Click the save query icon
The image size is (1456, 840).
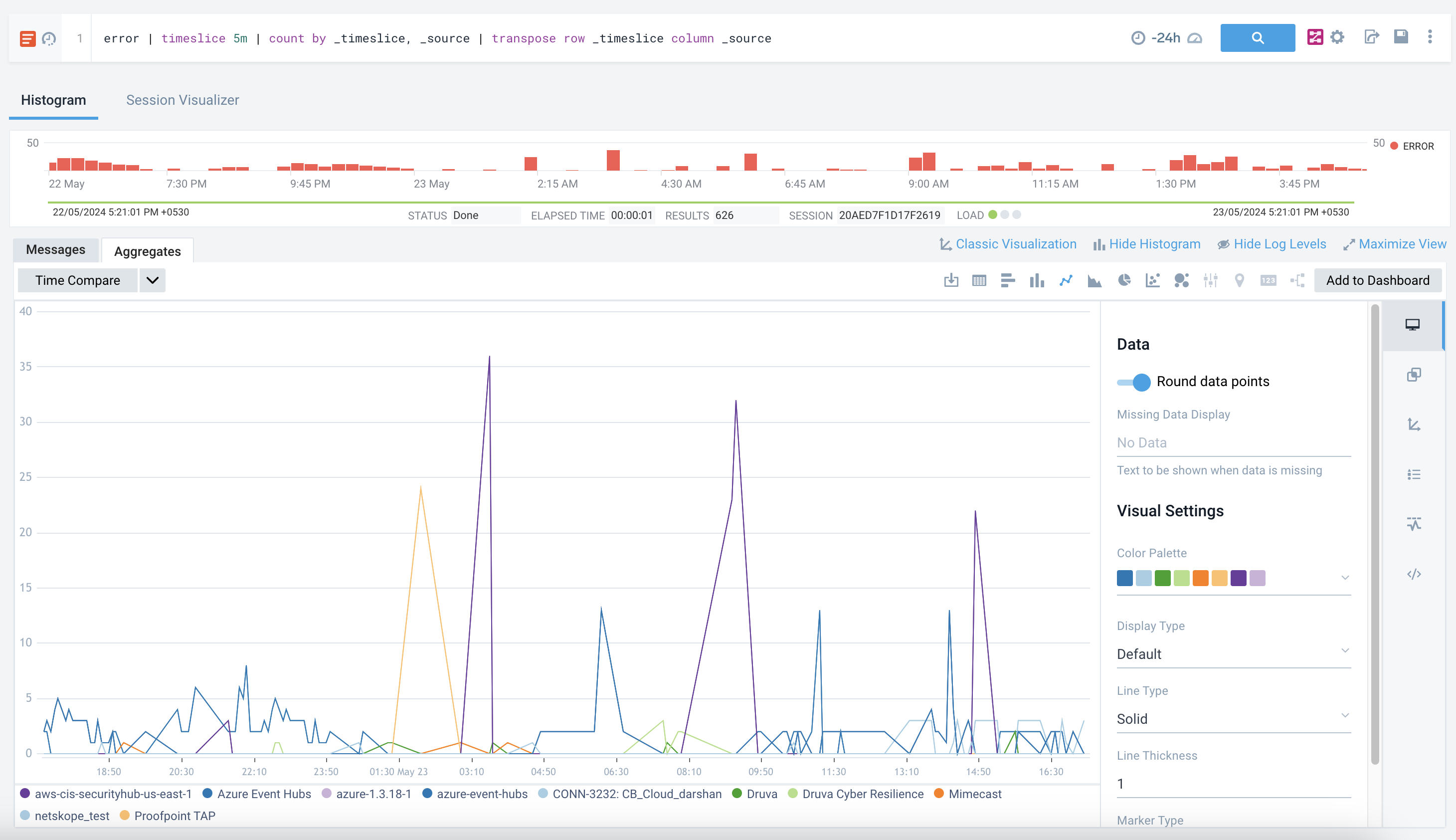coord(1402,38)
